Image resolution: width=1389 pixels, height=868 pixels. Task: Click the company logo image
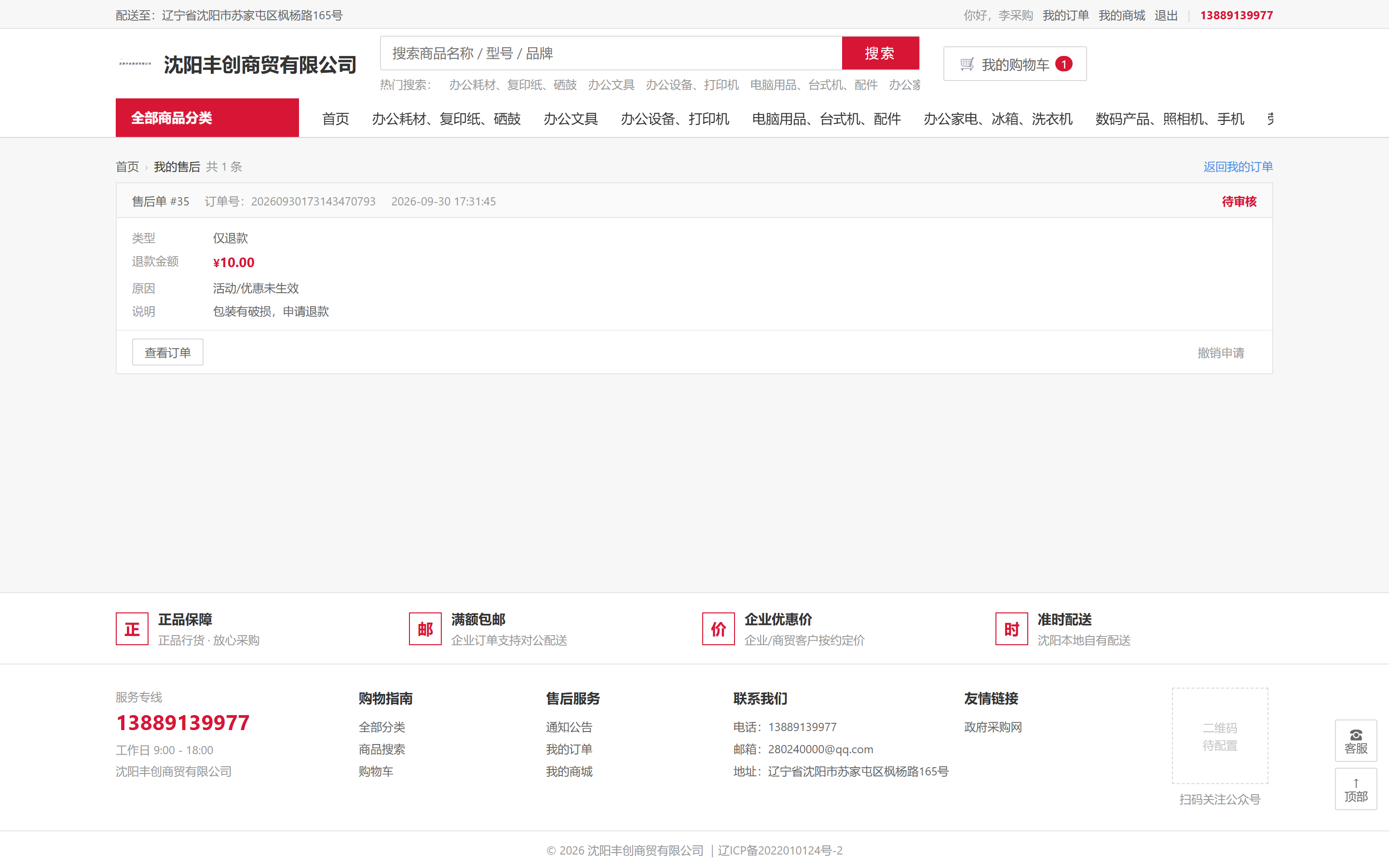135,64
